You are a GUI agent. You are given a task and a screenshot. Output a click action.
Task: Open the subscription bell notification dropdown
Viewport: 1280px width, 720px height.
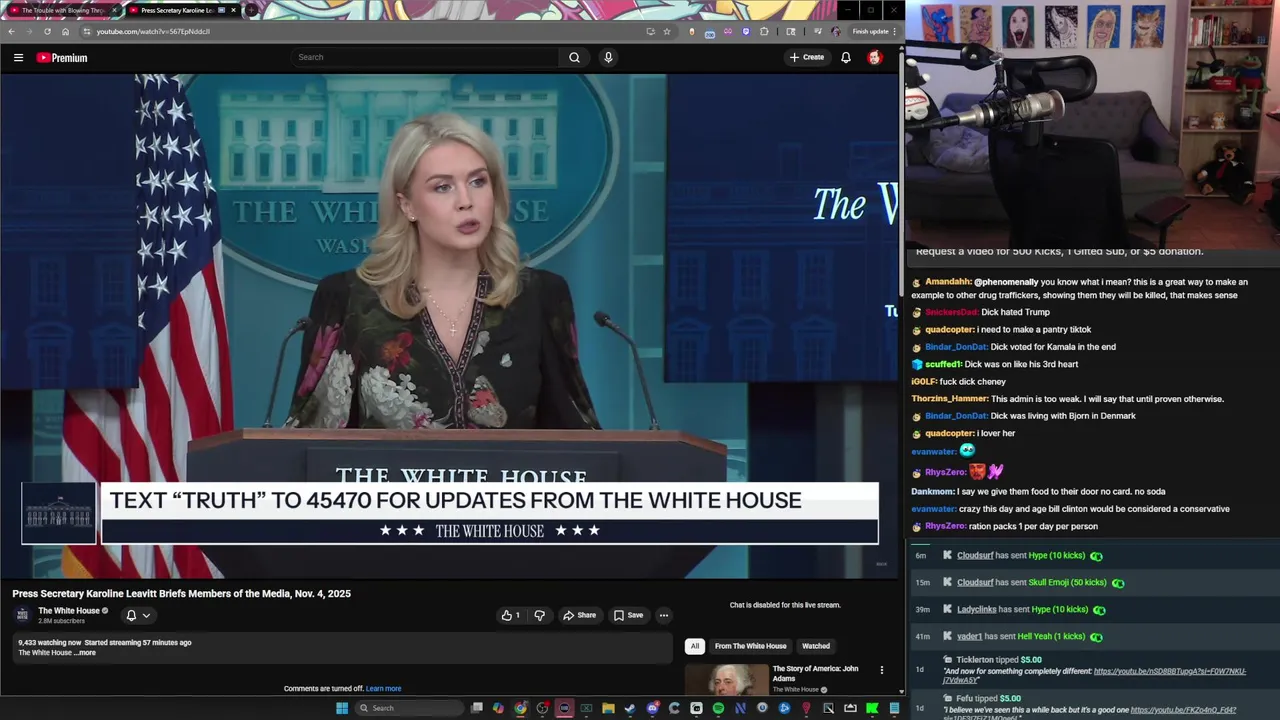(x=138, y=615)
